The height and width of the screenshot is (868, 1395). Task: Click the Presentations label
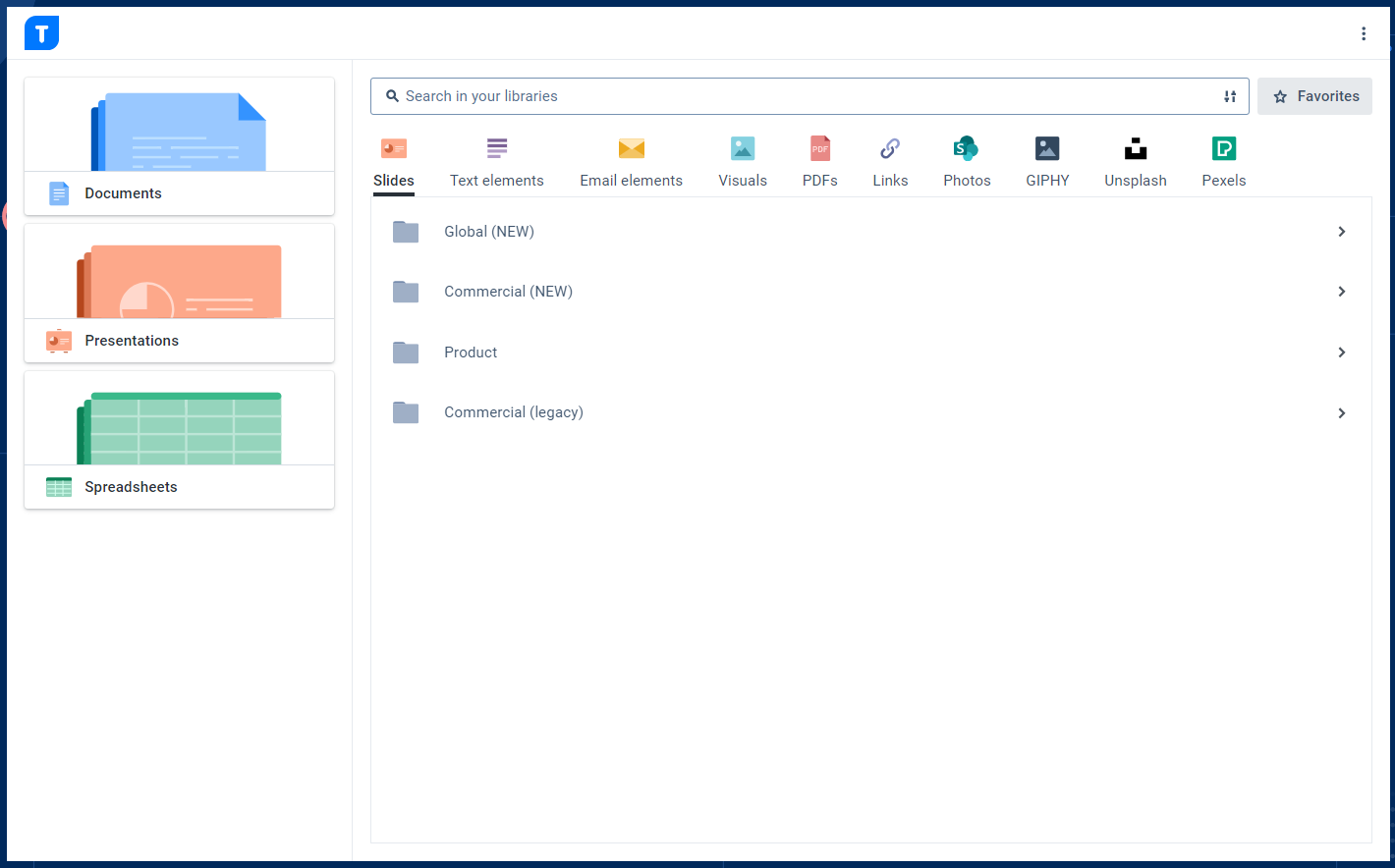(x=132, y=341)
